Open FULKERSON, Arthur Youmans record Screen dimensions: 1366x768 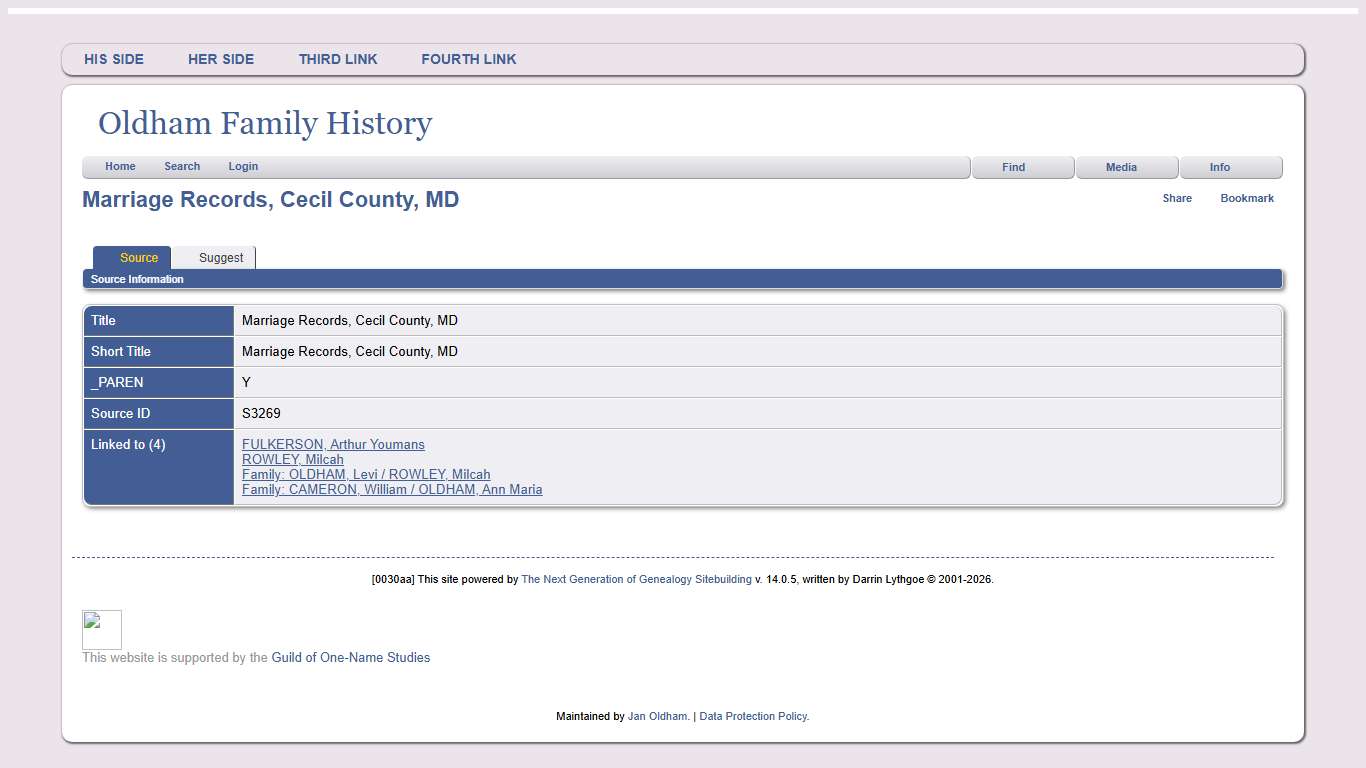click(x=333, y=444)
